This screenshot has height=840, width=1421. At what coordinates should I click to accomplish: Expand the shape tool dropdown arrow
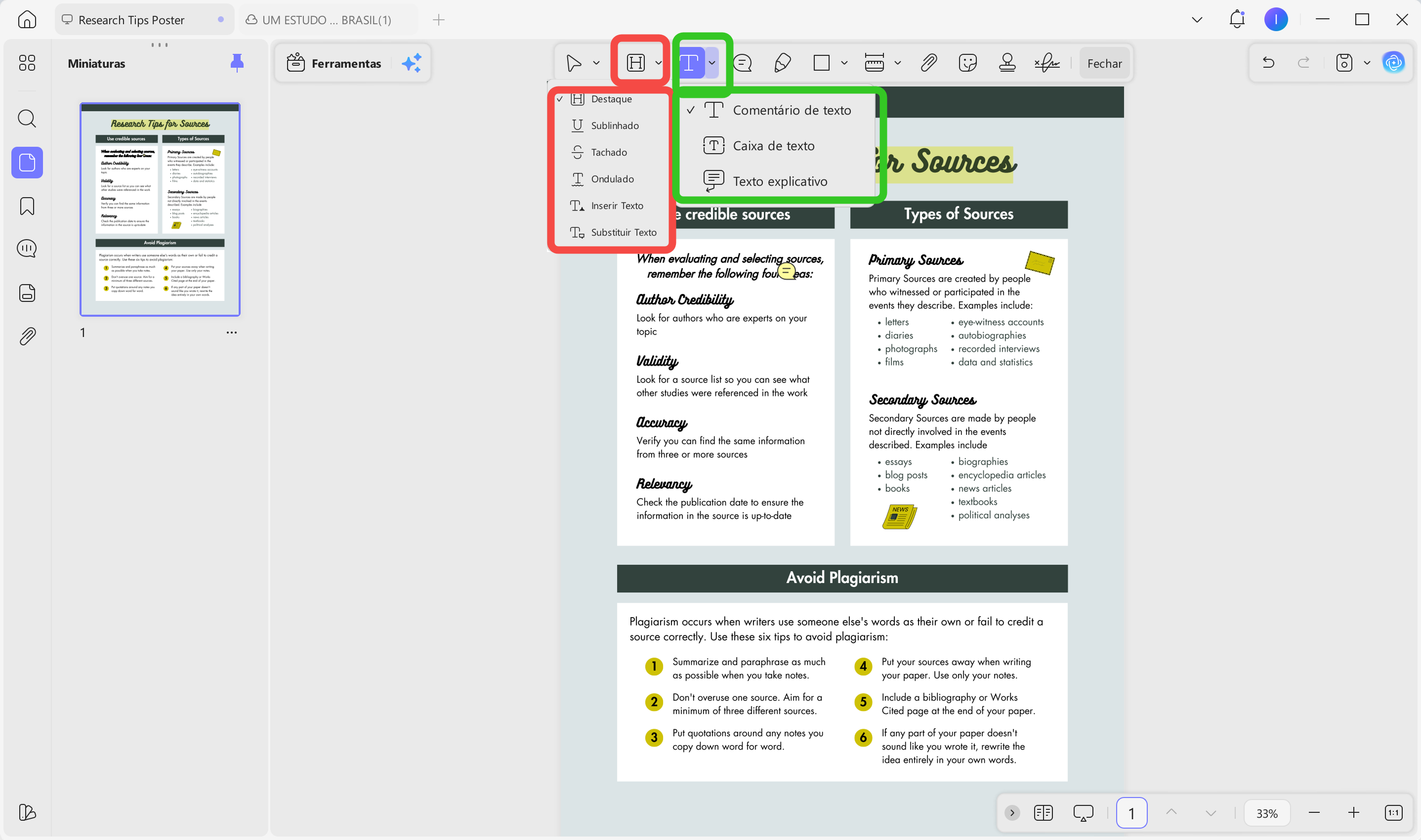pos(844,63)
